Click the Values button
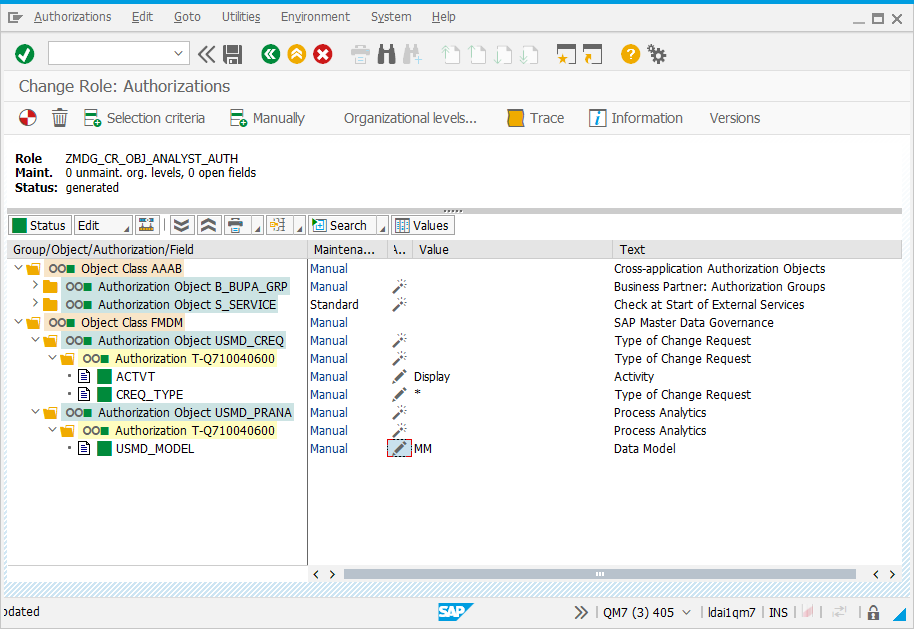 423,225
